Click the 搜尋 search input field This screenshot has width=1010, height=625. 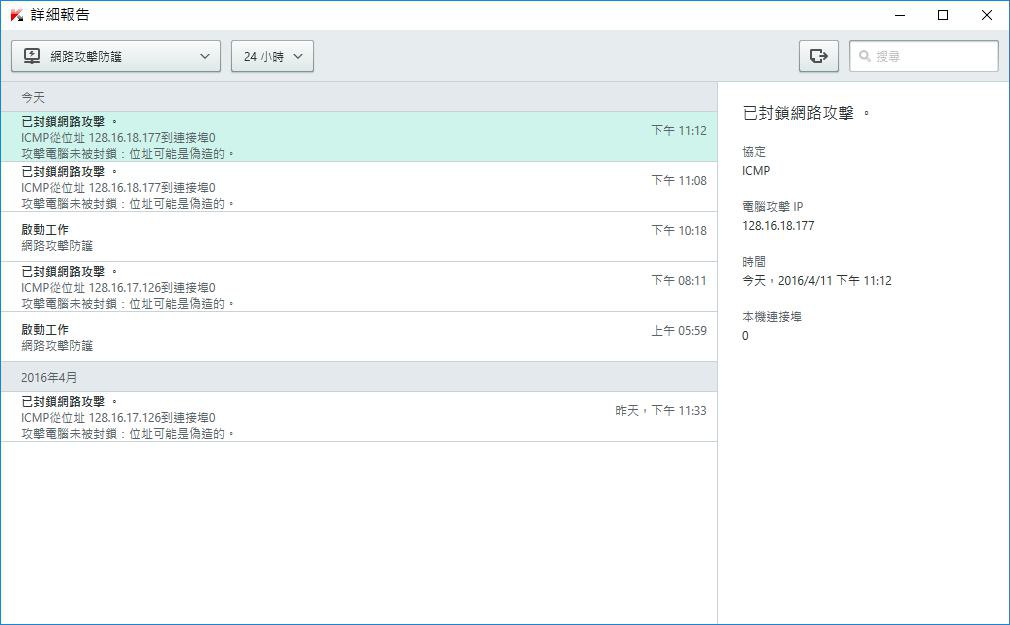924,56
